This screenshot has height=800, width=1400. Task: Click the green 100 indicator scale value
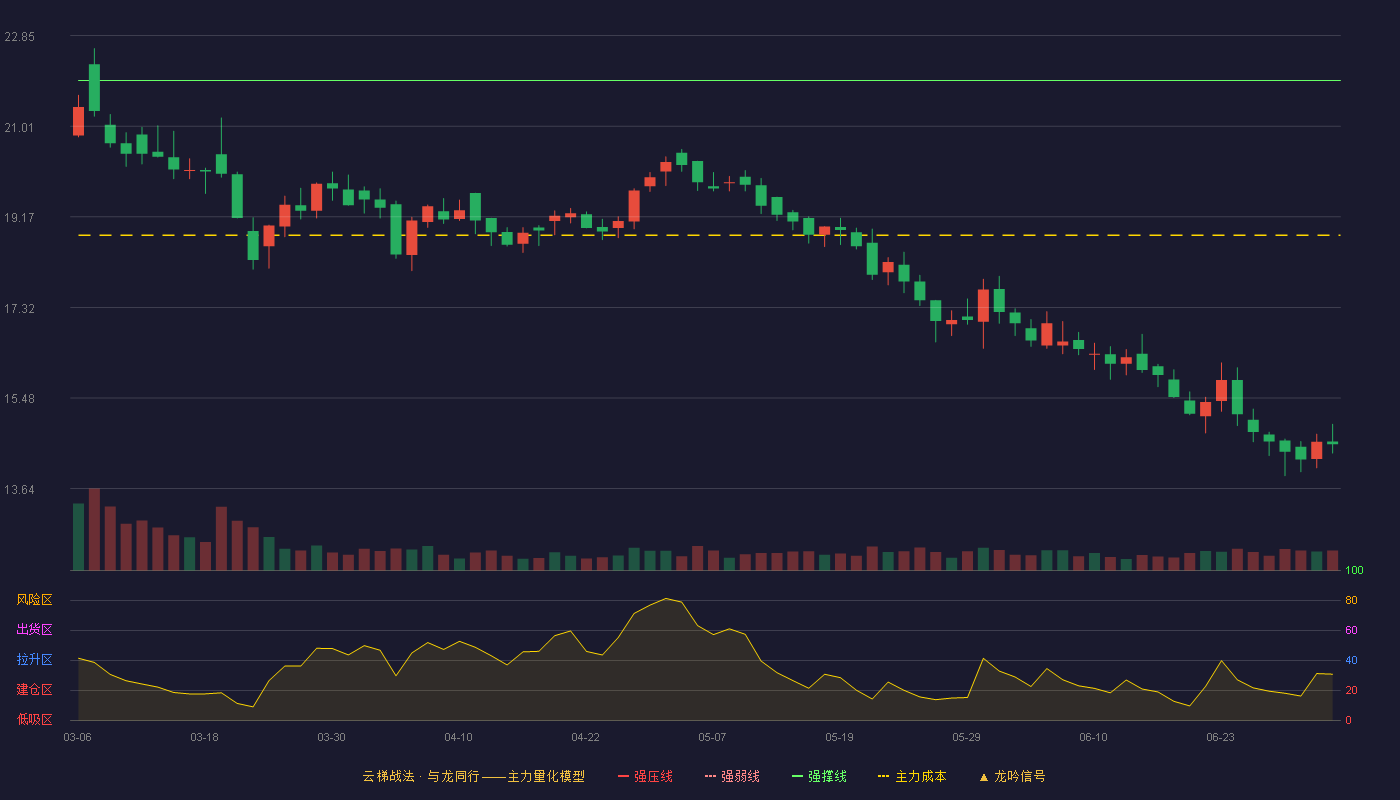point(1354,570)
